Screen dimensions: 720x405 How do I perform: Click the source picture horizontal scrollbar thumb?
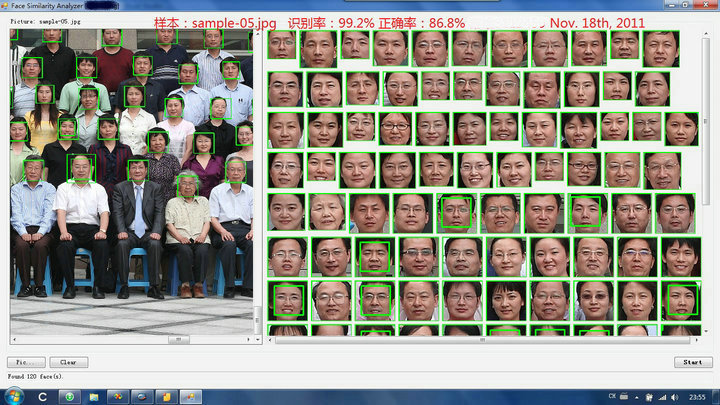coord(178,339)
